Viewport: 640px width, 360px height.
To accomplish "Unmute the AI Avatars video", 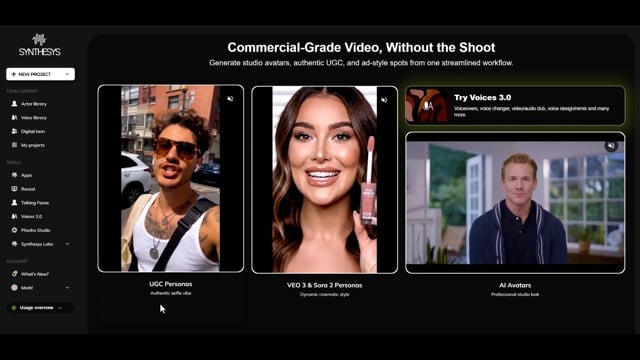I will coord(611,146).
